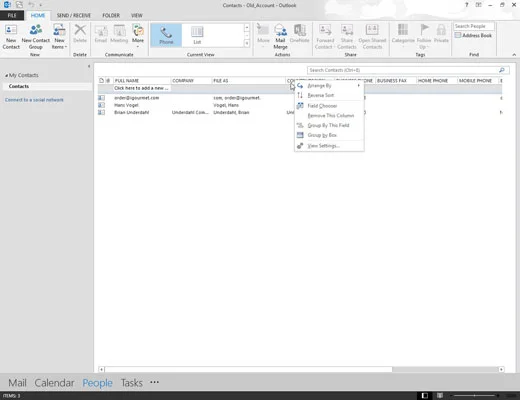The height and width of the screenshot is (400, 520).
Task: Select Remove This Column menu entry
Action: click(x=329, y=115)
